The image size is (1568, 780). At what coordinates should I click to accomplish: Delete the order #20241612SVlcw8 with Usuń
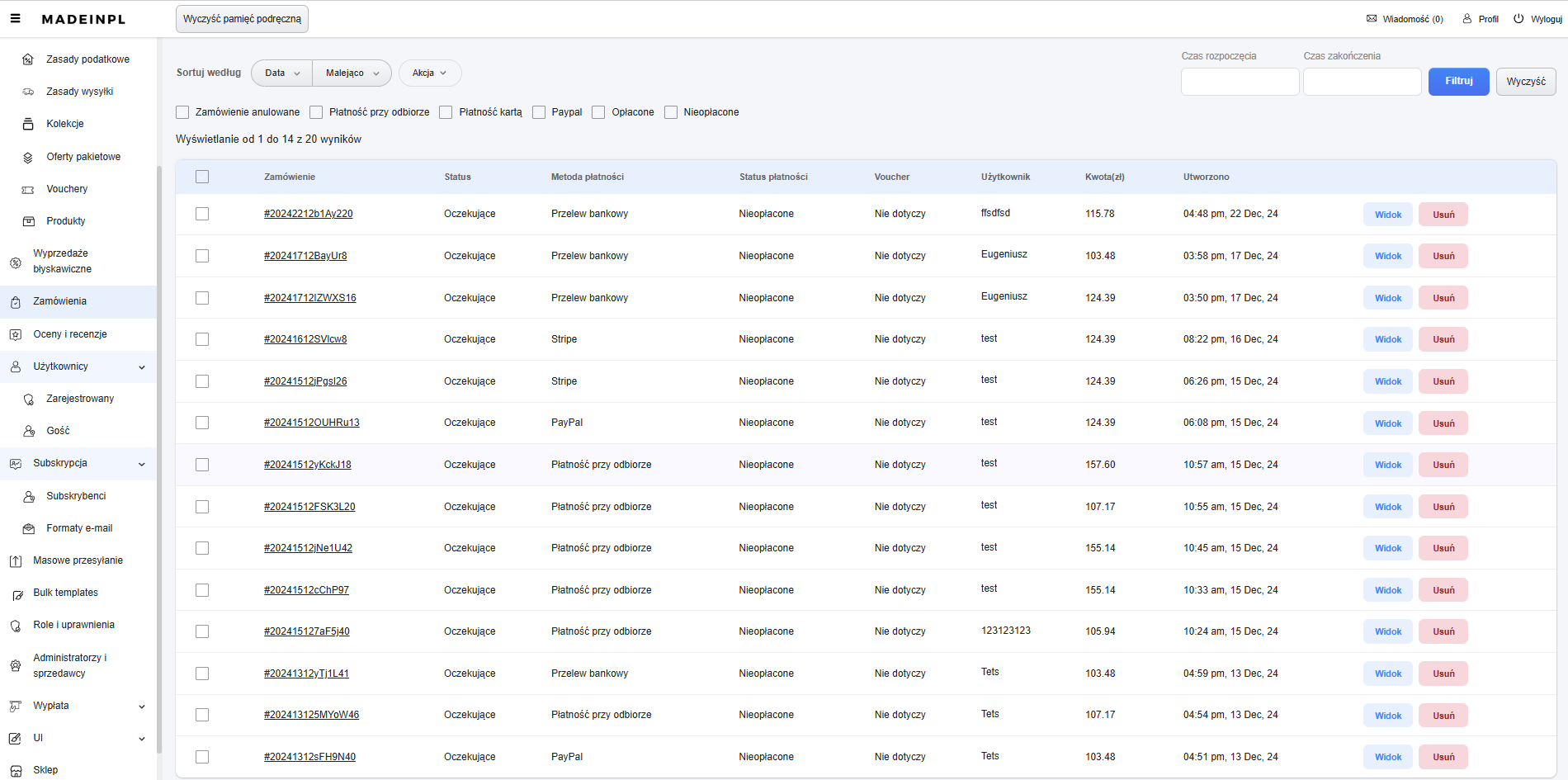[1443, 339]
